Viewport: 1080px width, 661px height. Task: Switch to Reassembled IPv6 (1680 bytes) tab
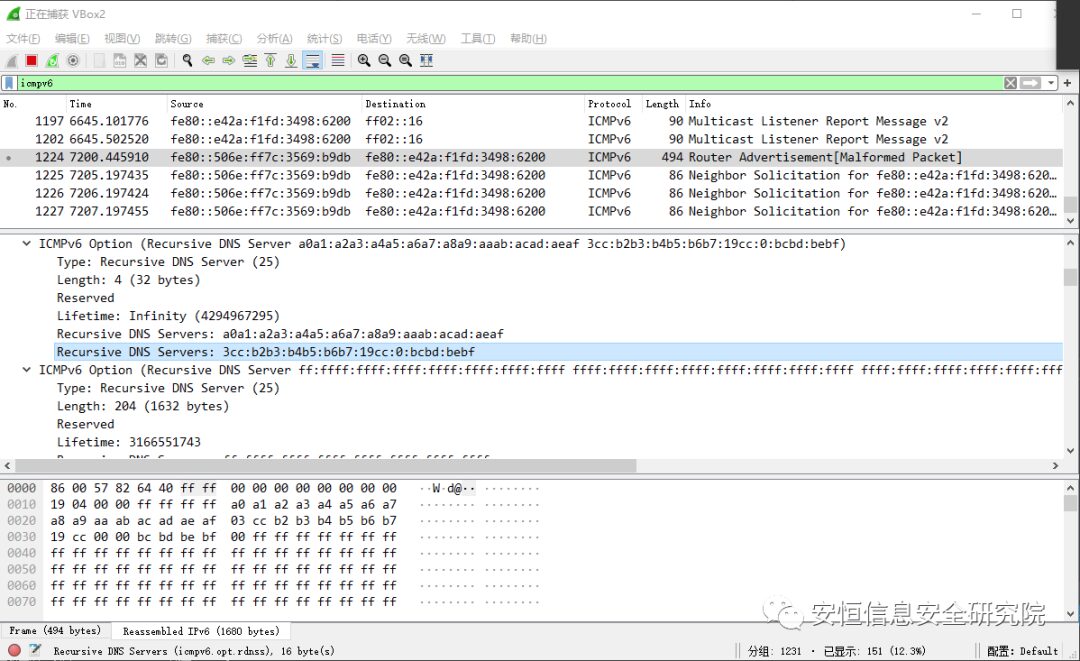200,631
